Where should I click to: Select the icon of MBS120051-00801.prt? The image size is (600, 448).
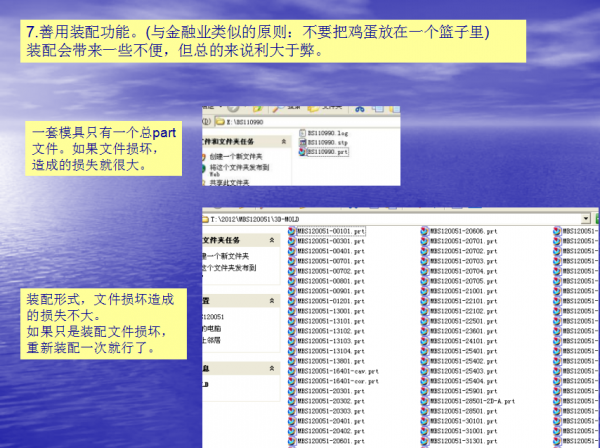(292, 281)
